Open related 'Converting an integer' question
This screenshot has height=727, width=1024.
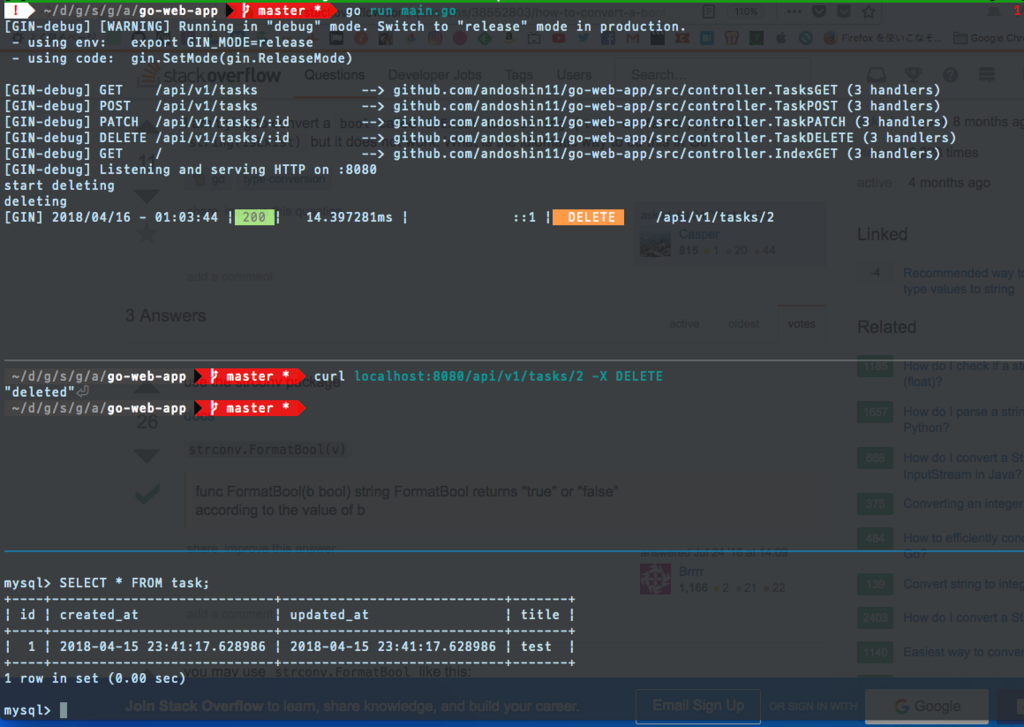[x=963, y=504]
